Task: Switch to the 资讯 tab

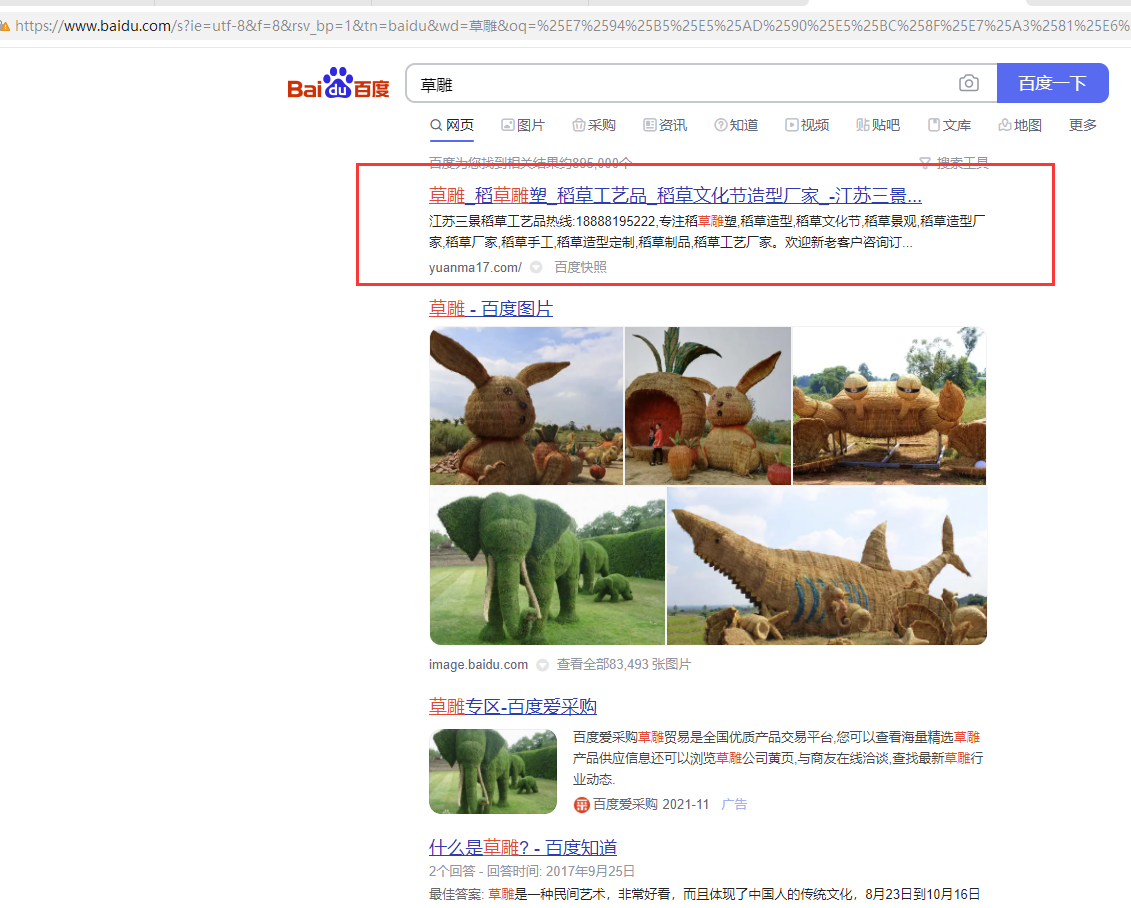Action: pos(665,125)
